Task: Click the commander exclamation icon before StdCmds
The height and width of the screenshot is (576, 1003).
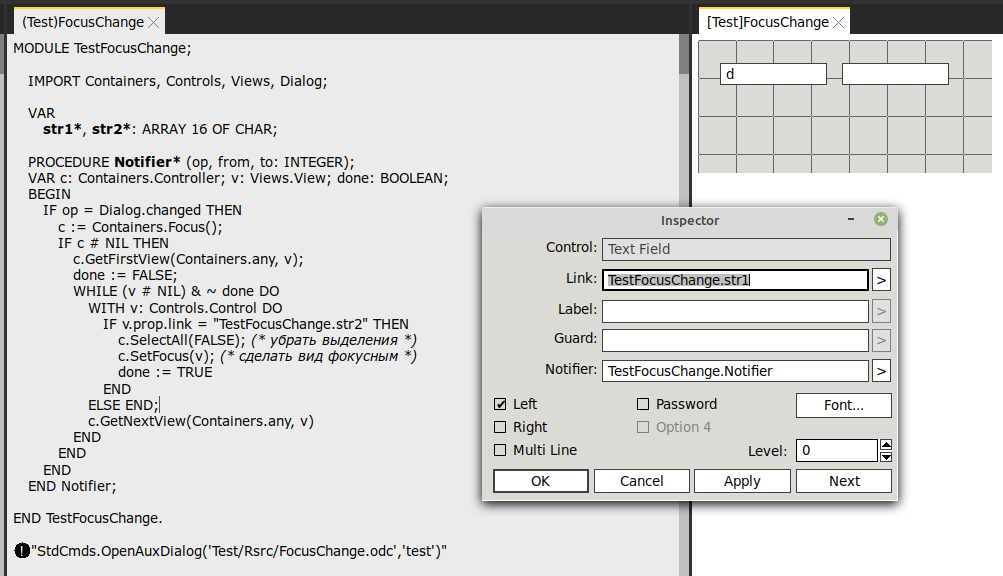Action: tap(22, 551)
